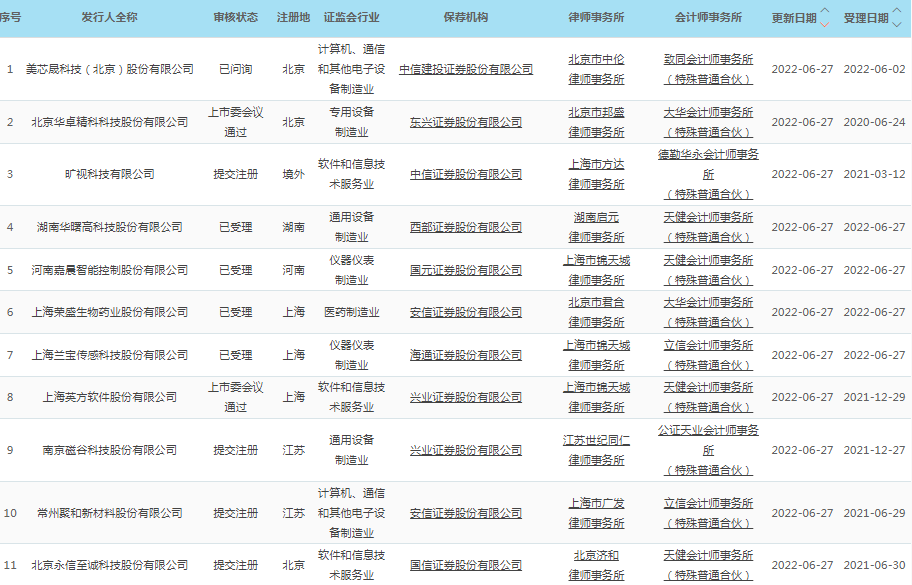Image resolution: width=912 pixels, height=585 pixels.
Task: Click the 更新日期 column header
Action: 795,19
